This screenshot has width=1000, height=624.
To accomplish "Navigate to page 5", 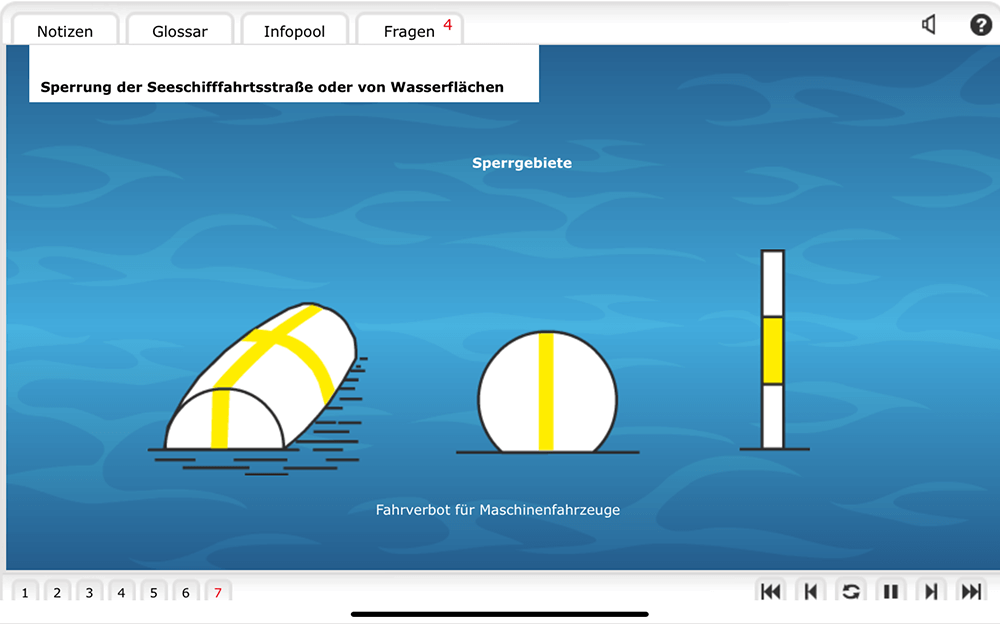I will 153,593.
